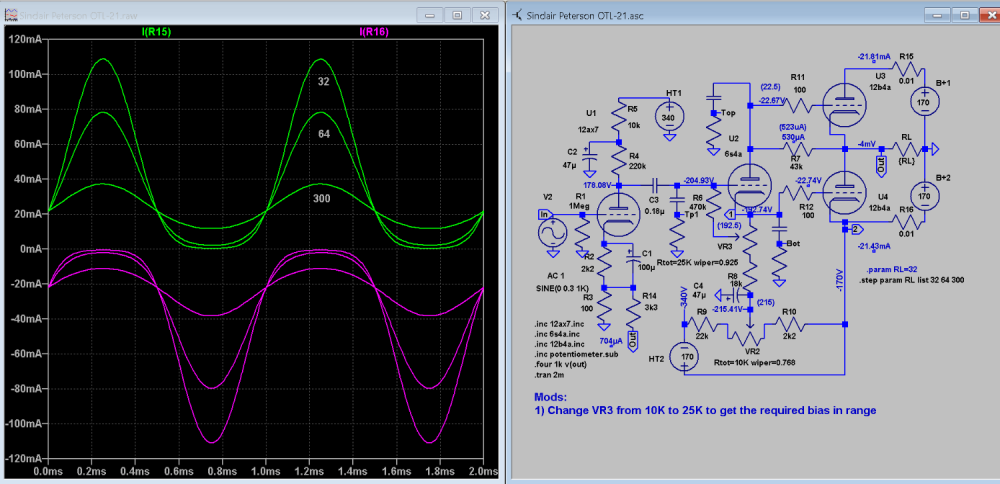Click the I(R16) magenta trace label
The height and width of the screenshot is (484, 1000).
tap(374, 33)
